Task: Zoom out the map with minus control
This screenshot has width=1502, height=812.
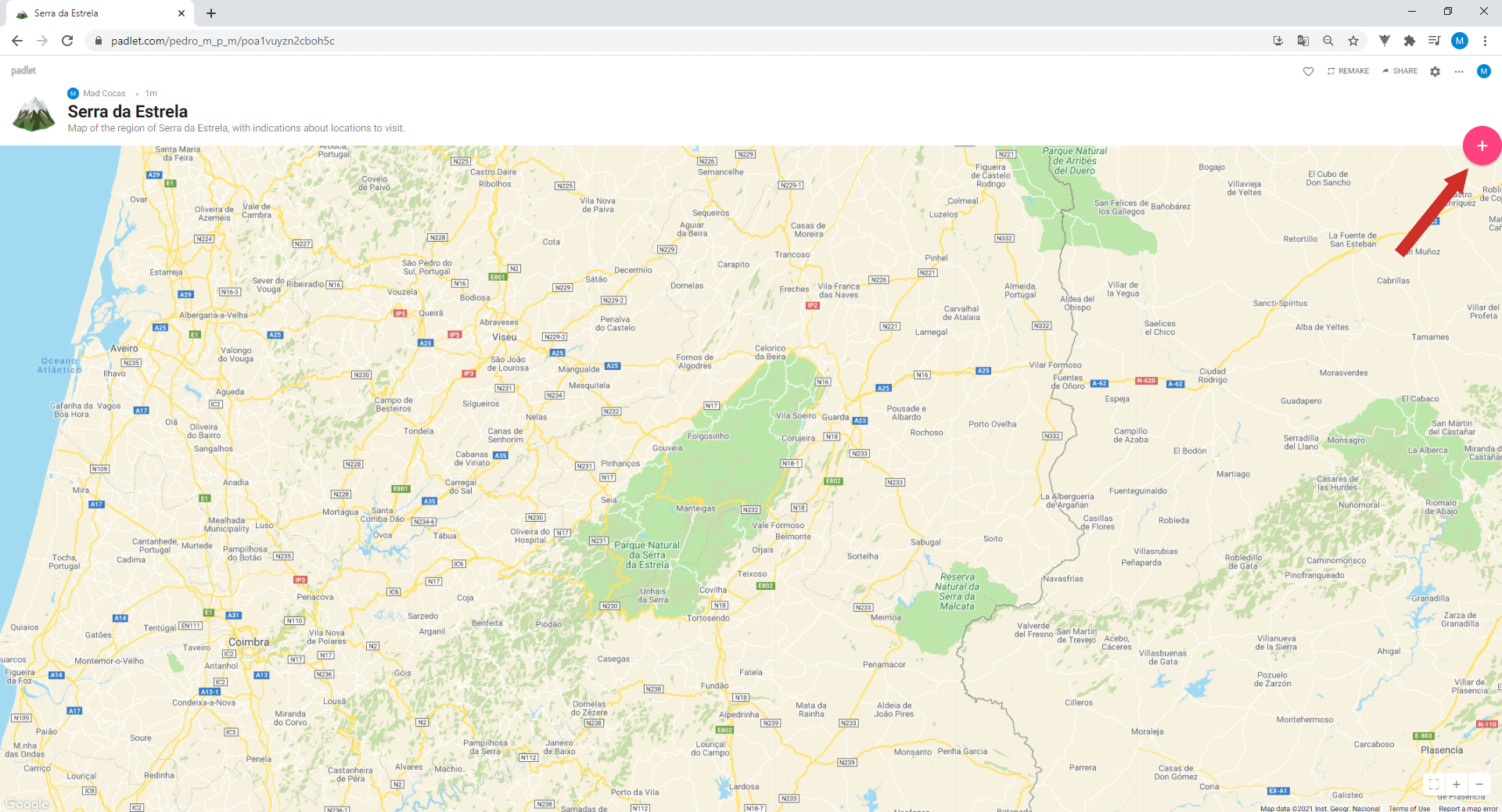Action: (x=1479, y=784)
